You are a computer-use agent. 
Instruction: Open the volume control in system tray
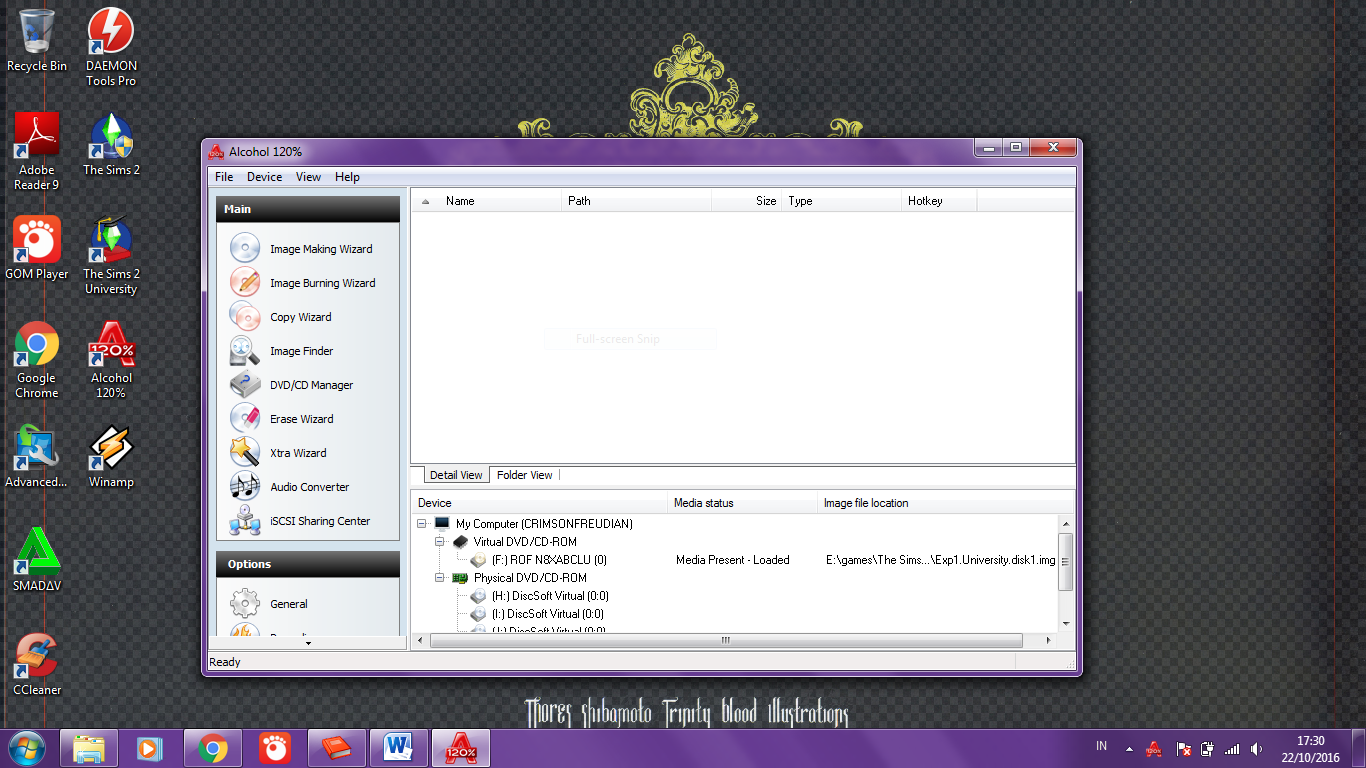tap(1256, 748)
